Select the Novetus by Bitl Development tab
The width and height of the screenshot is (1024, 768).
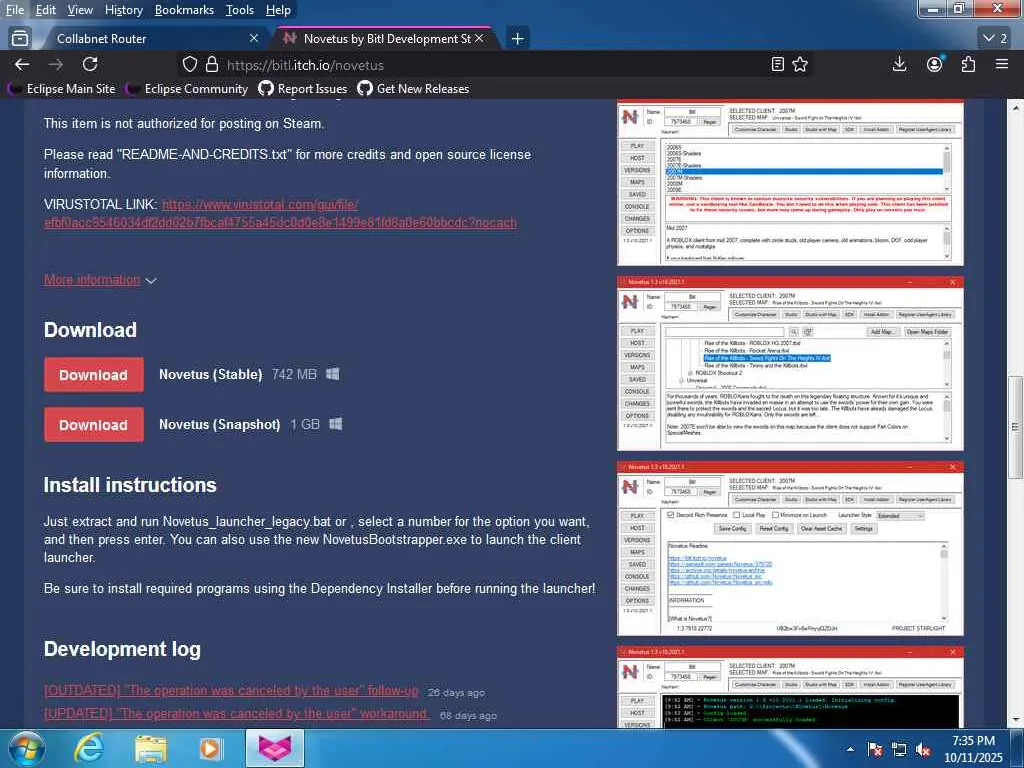click(x=385, y=39)
